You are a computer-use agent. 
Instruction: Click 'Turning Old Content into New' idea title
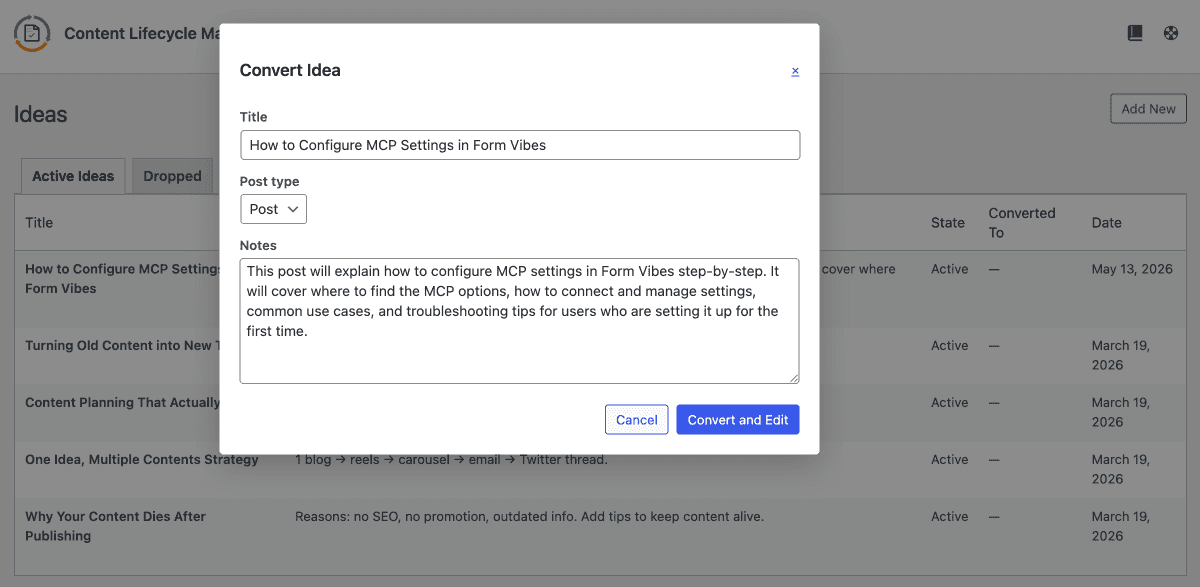coord(122,346)
